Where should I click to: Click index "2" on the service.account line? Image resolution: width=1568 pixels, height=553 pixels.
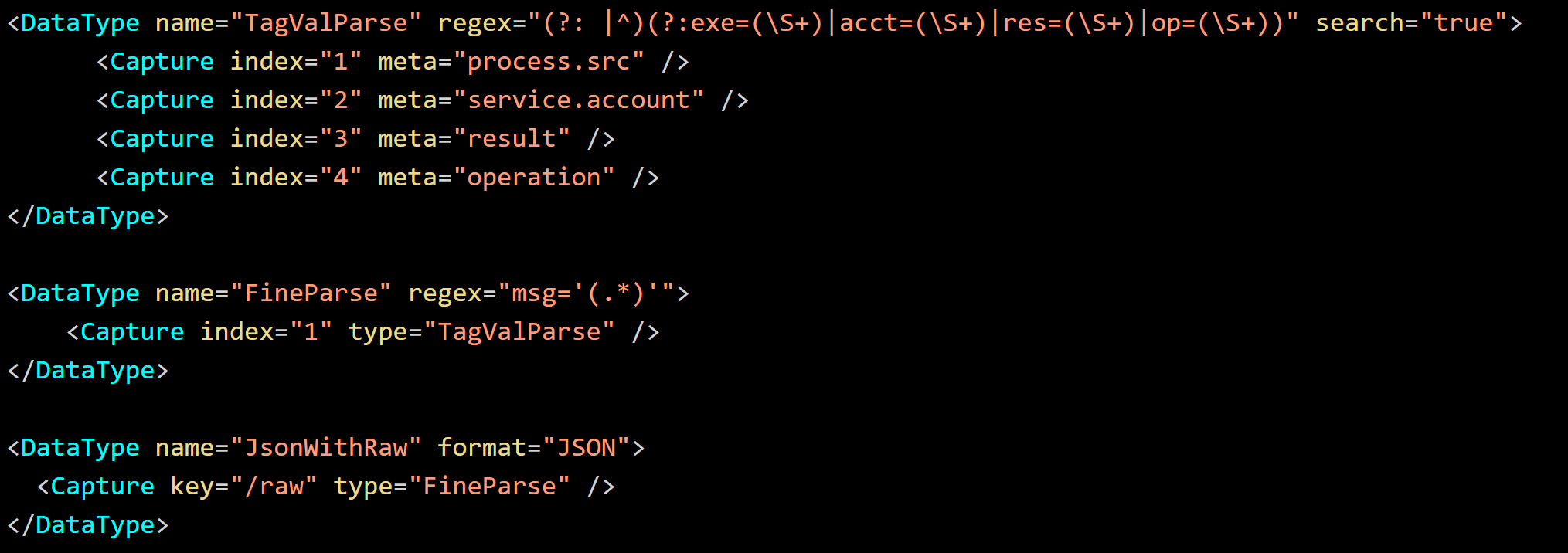pyautogui.click(x=340, y=100)
